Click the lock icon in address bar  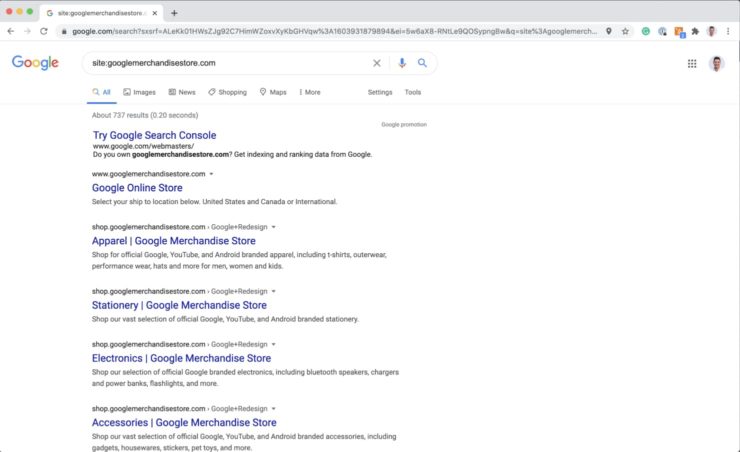coord(64,31)
